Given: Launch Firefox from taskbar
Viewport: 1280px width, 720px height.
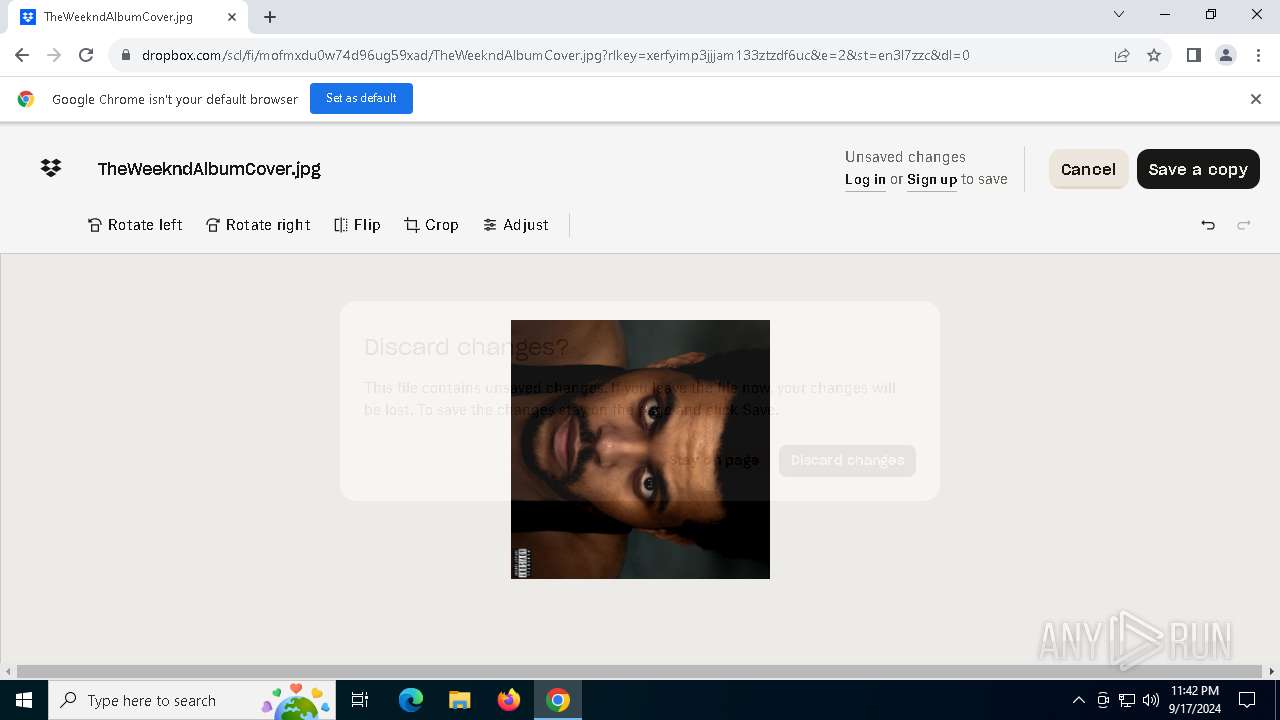Looking at the screenshot, I should pos(508,700).
